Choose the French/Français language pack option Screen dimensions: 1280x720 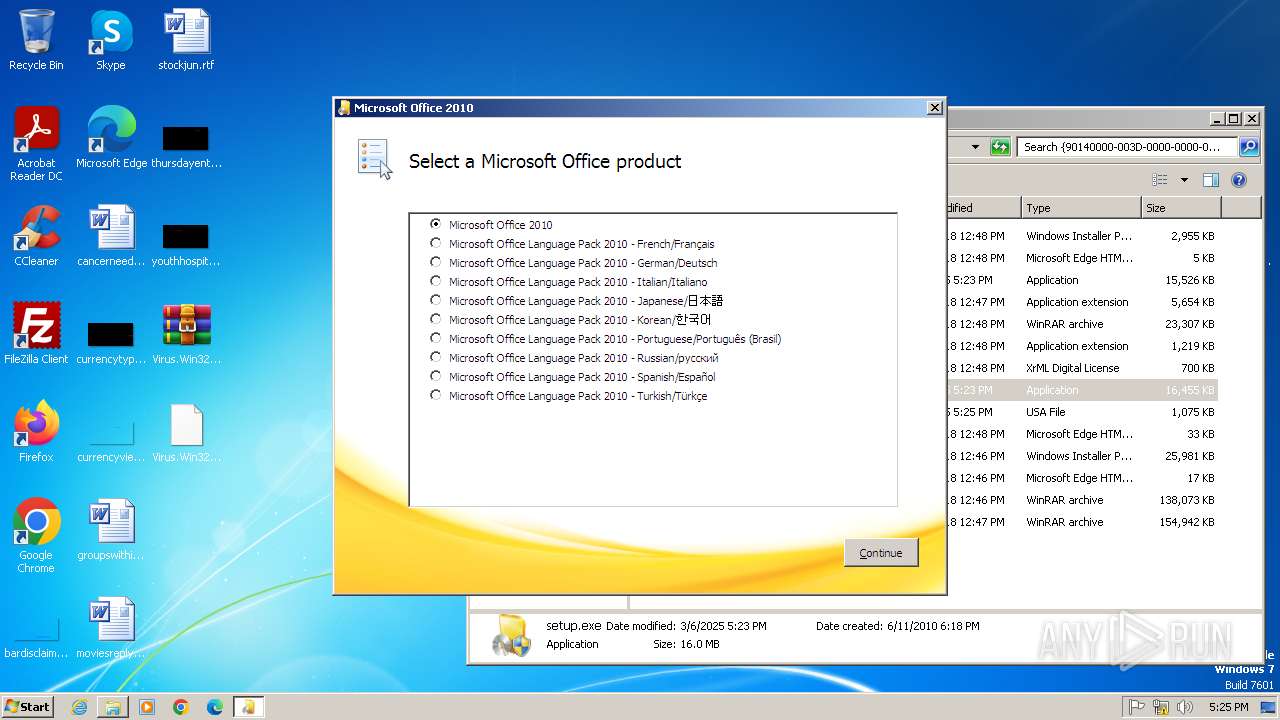(435, 243)
